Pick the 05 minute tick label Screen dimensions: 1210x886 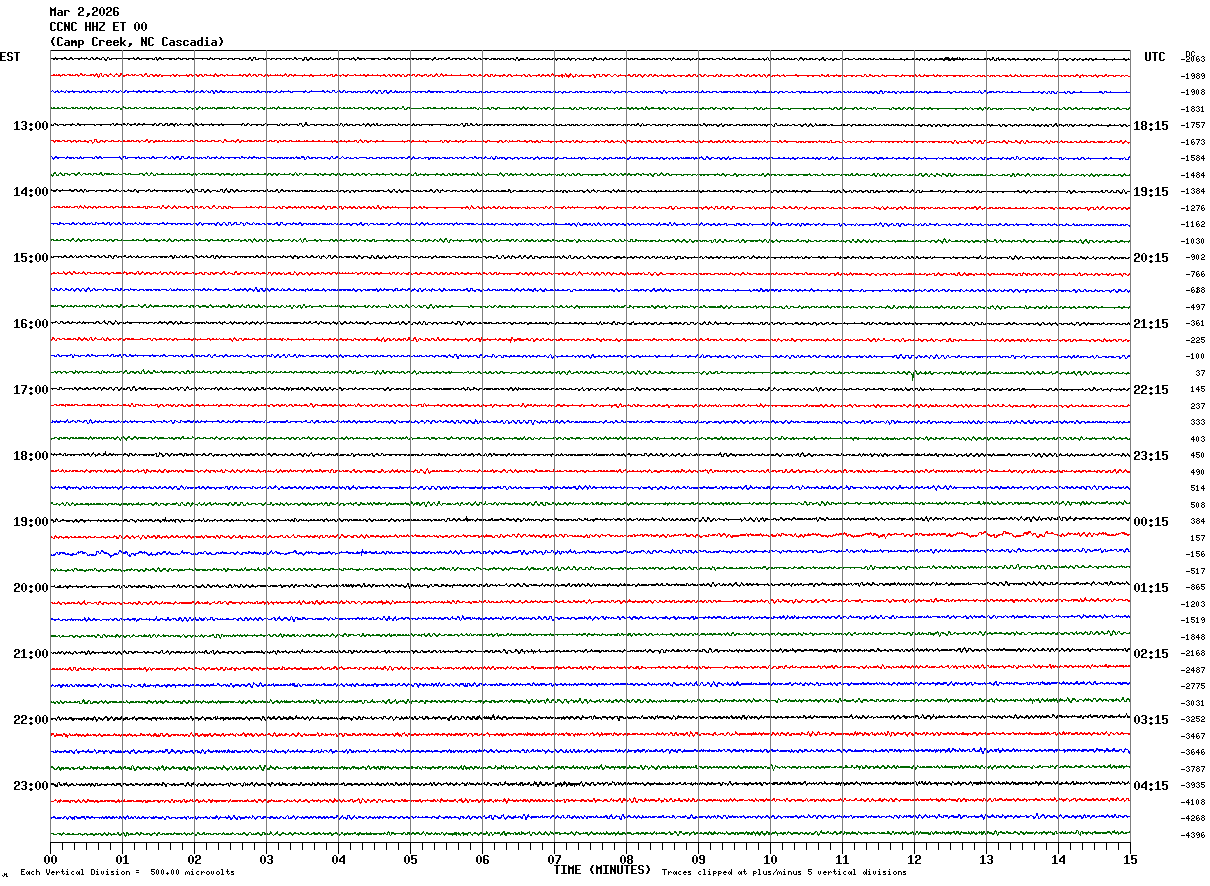tap(410, 860)
